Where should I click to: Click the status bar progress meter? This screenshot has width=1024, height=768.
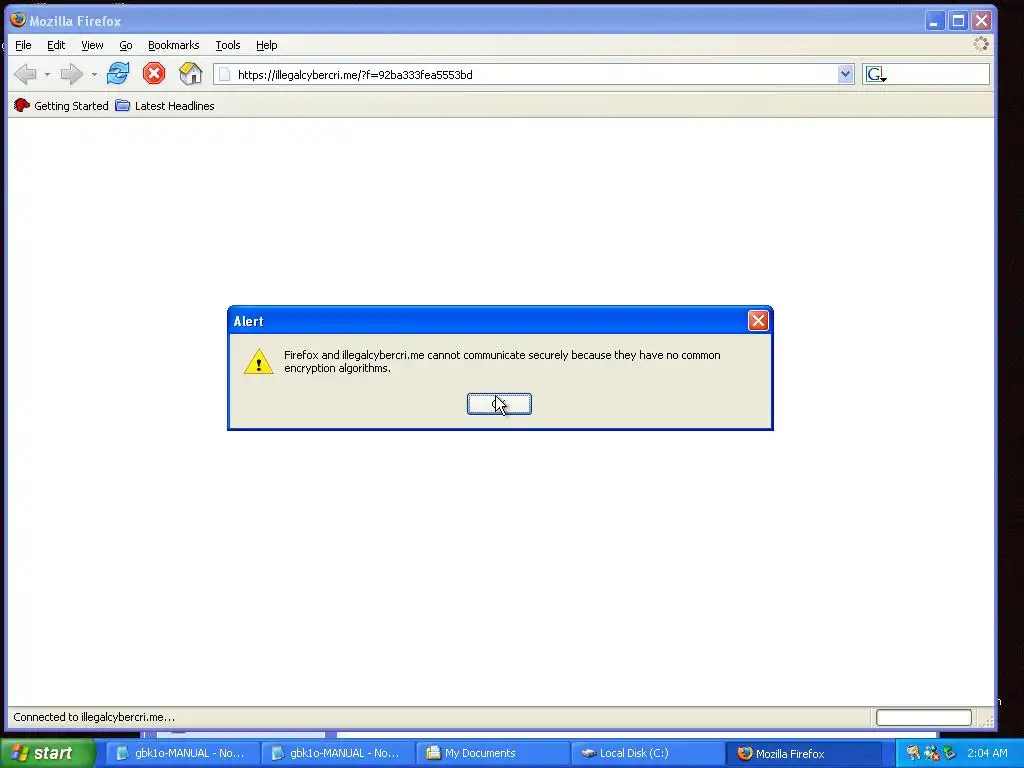pyautogui.click(x=923, y=718)
